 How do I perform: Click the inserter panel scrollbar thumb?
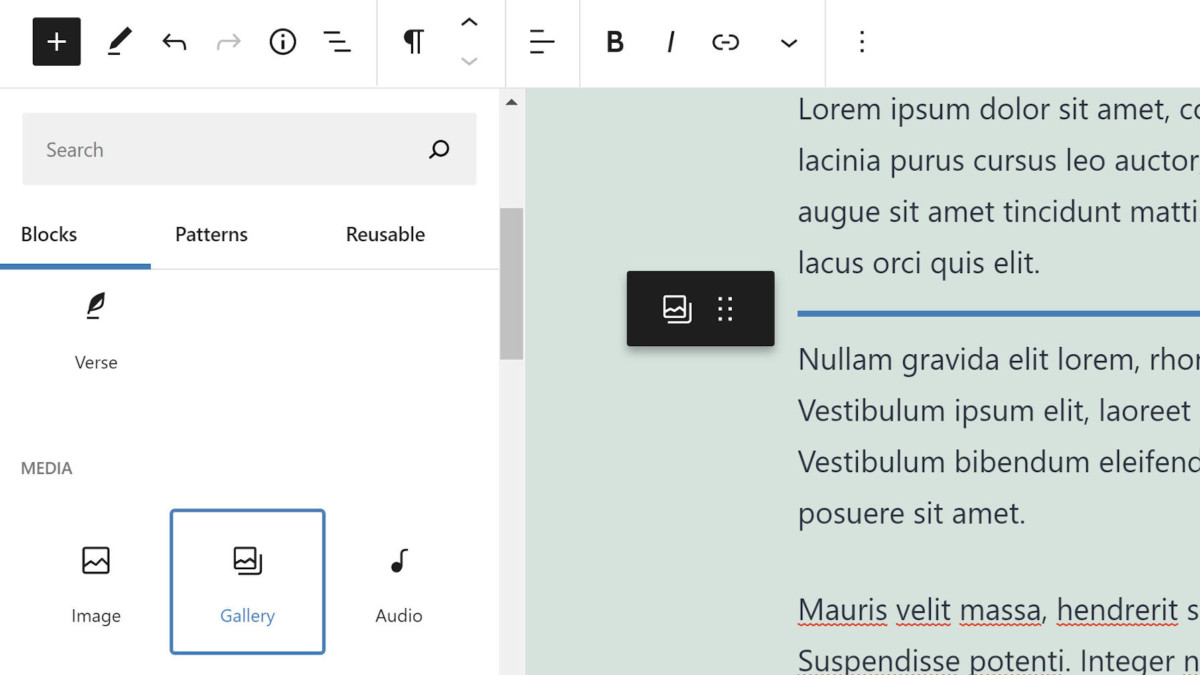(511, 283)
